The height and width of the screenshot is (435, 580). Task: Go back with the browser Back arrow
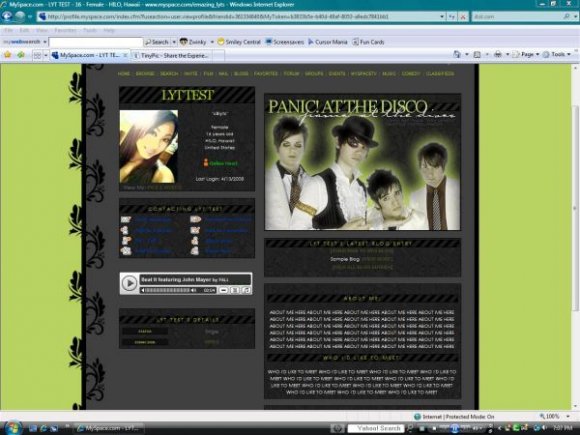[7, 17]
